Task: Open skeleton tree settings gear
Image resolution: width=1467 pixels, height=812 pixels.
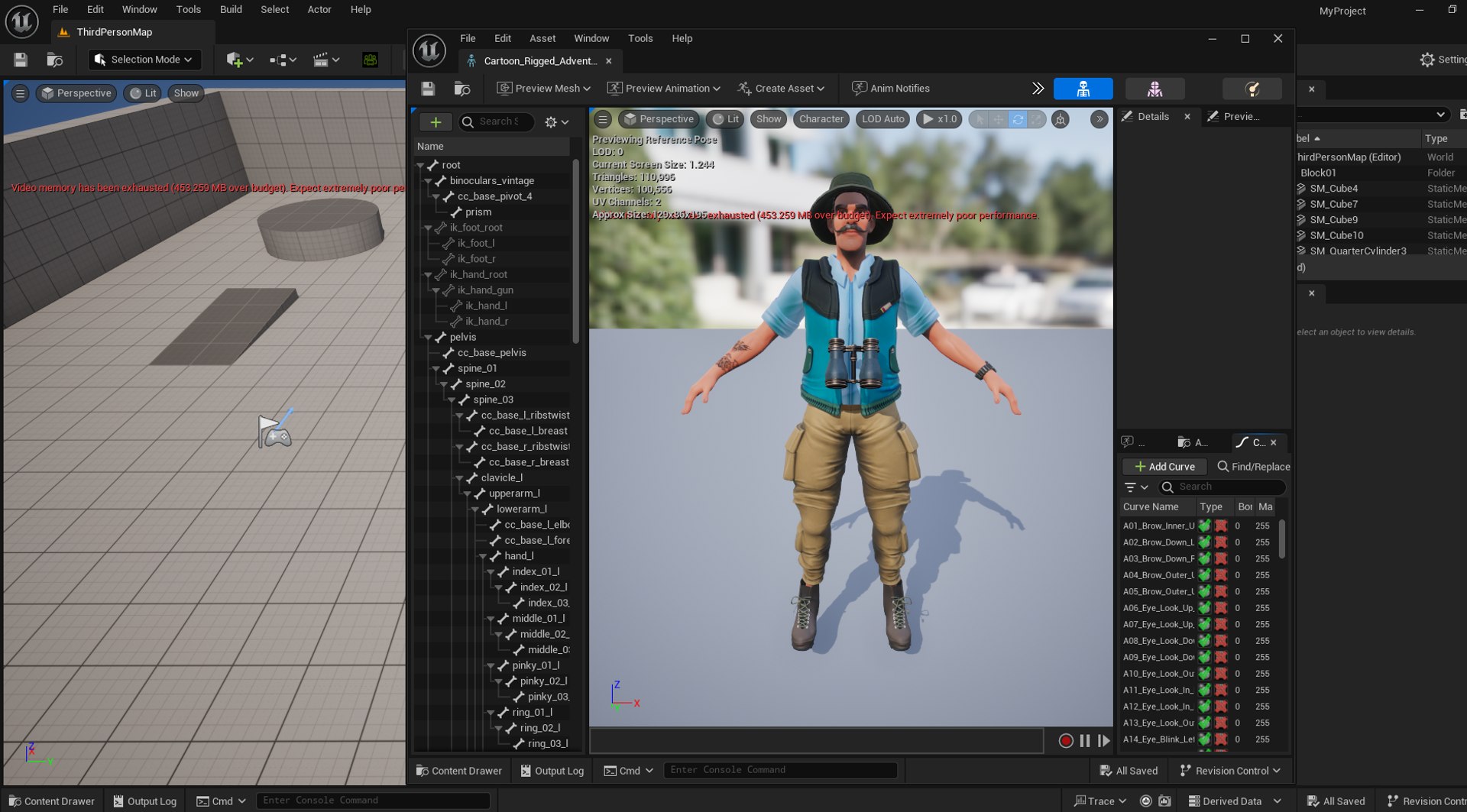Action: (556, 121)
